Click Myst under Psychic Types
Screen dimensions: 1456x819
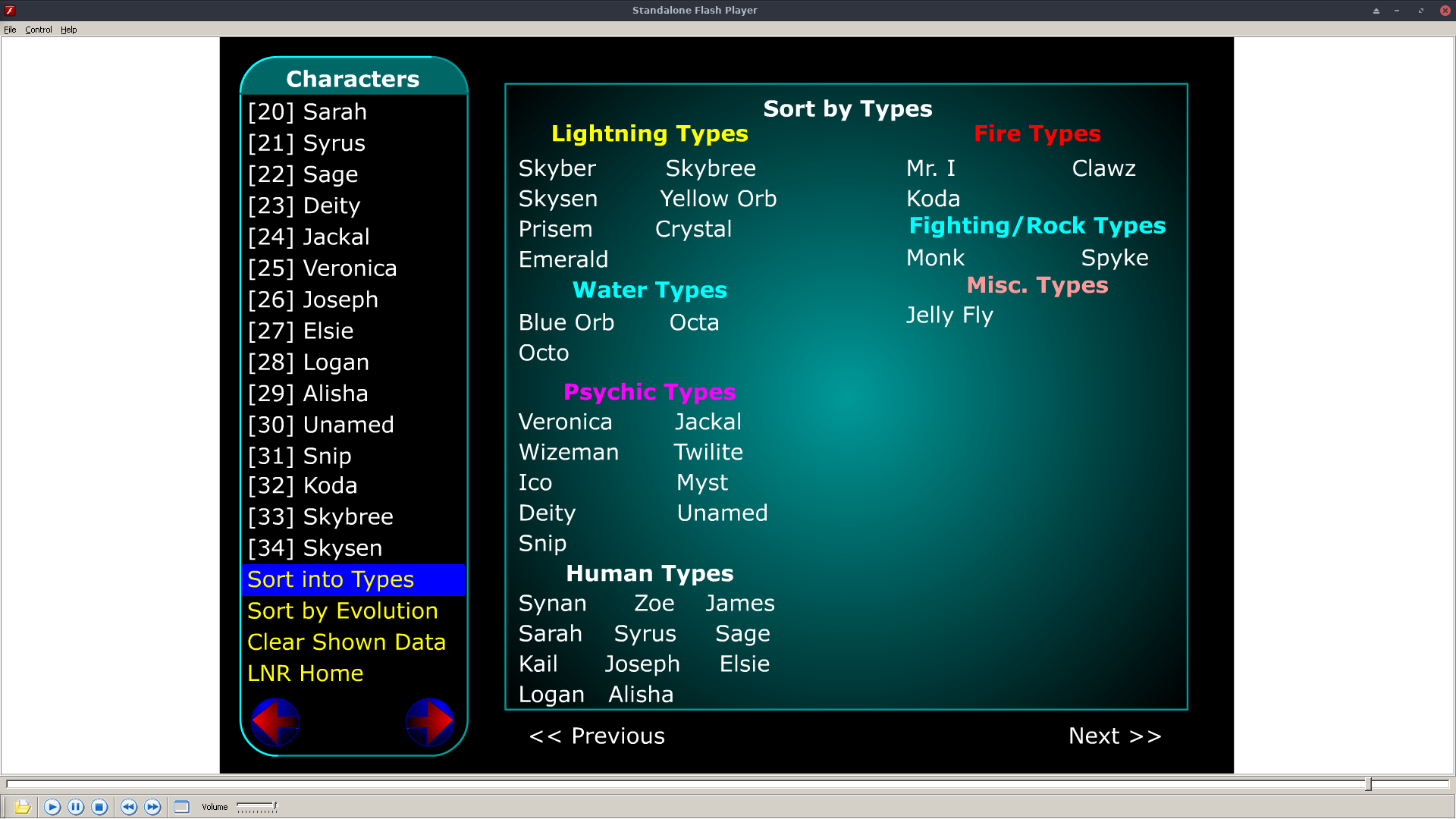tap(702, 482)
